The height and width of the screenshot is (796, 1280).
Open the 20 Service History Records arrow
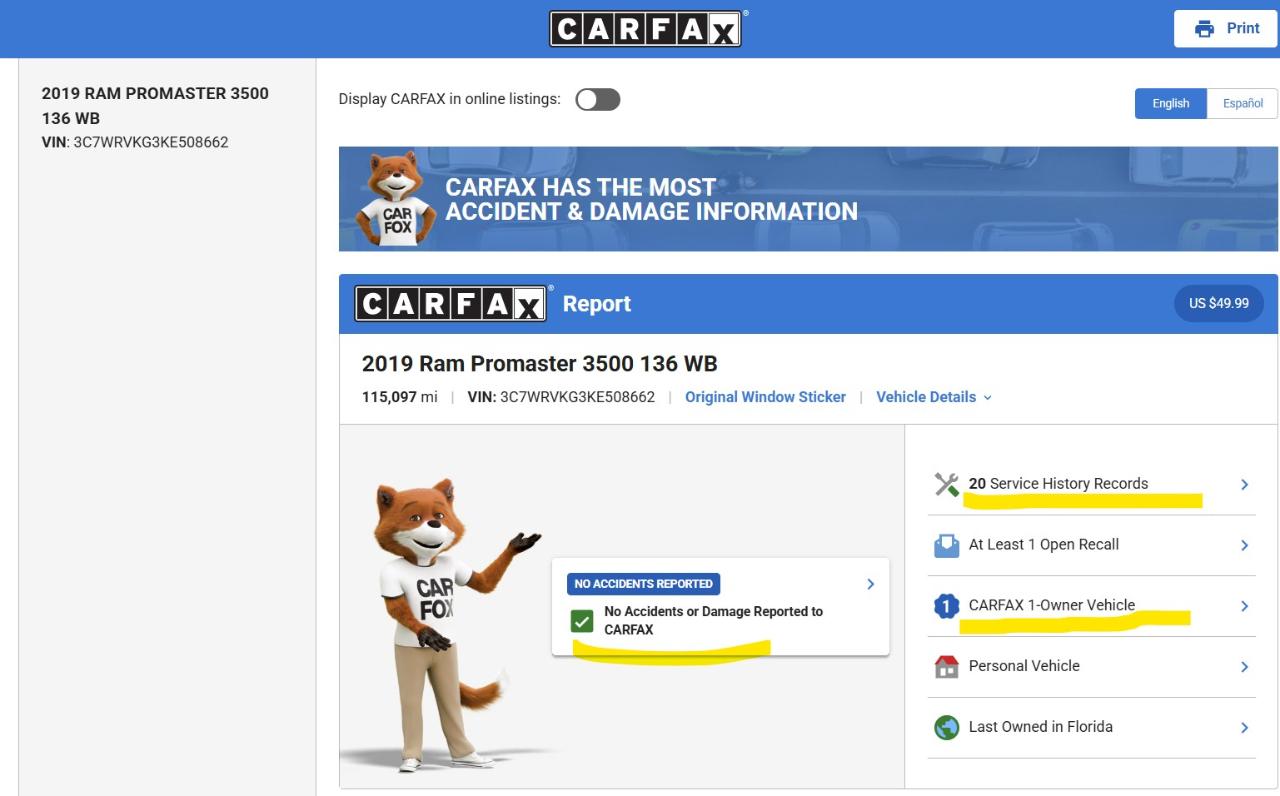tap(1245, 484)
